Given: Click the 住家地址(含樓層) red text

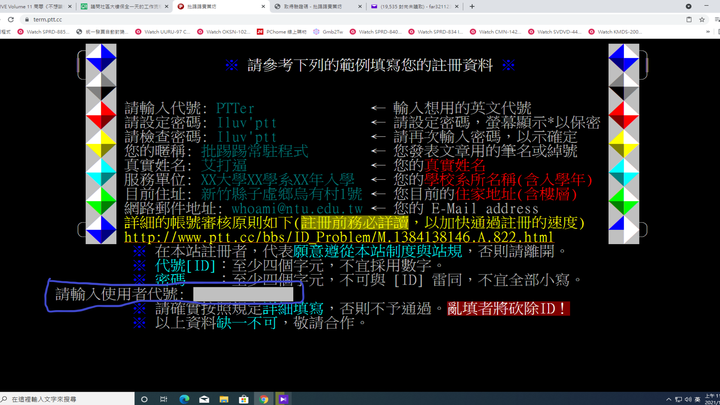Looking at the screenshot, I should coord(516,194).
